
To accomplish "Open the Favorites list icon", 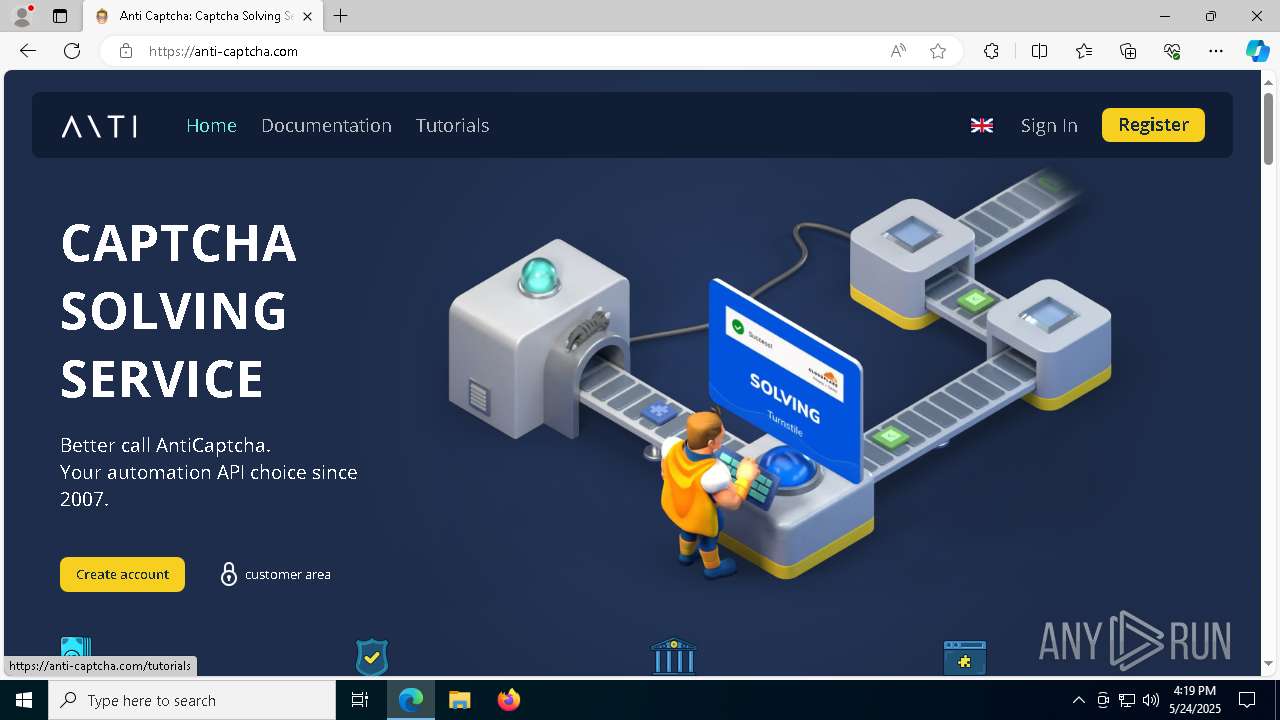I will coord(1084,51).
